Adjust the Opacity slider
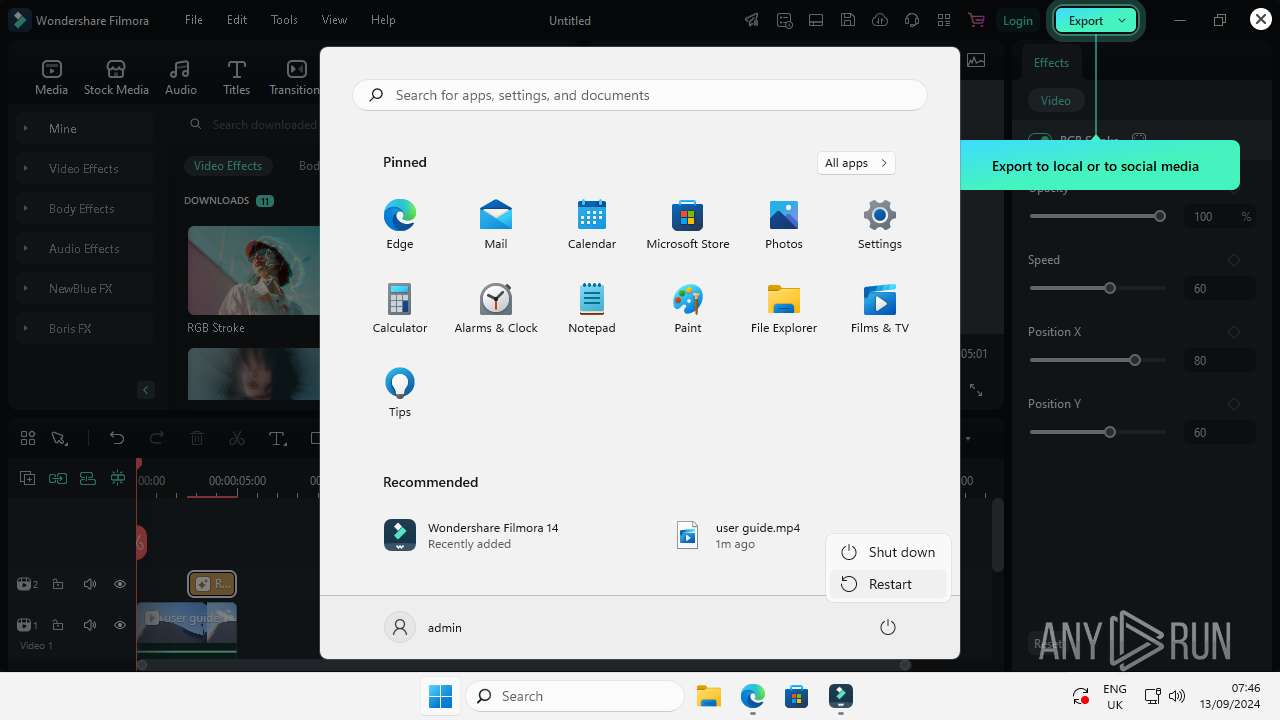 tap(1096, 216)
